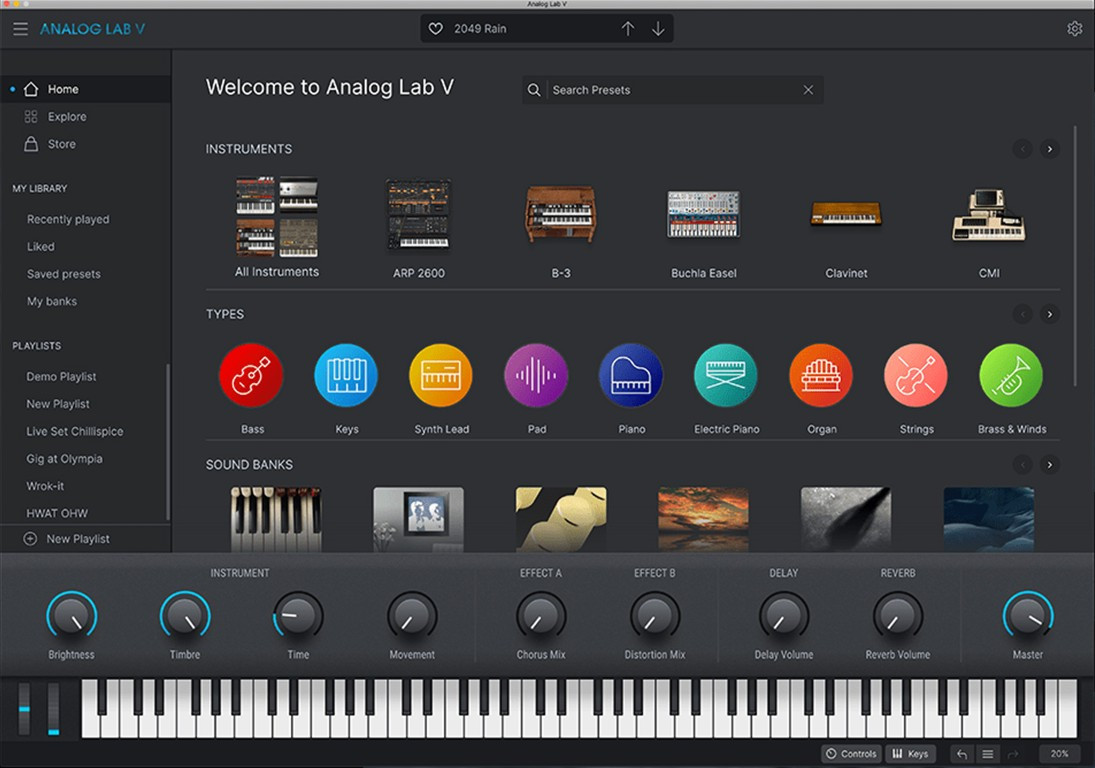Open Analog Lab settings gear
Viewport: 1095px width, 768px height.
[1075, 28]
